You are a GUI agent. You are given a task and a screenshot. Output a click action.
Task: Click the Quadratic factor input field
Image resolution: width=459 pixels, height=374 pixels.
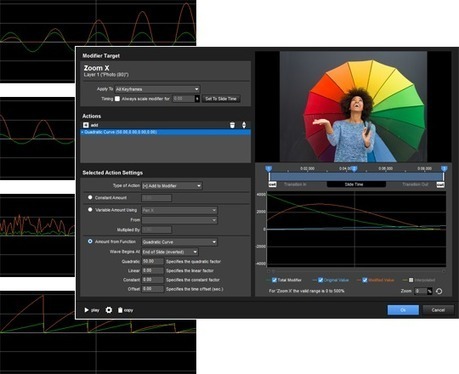click(153, 261)
